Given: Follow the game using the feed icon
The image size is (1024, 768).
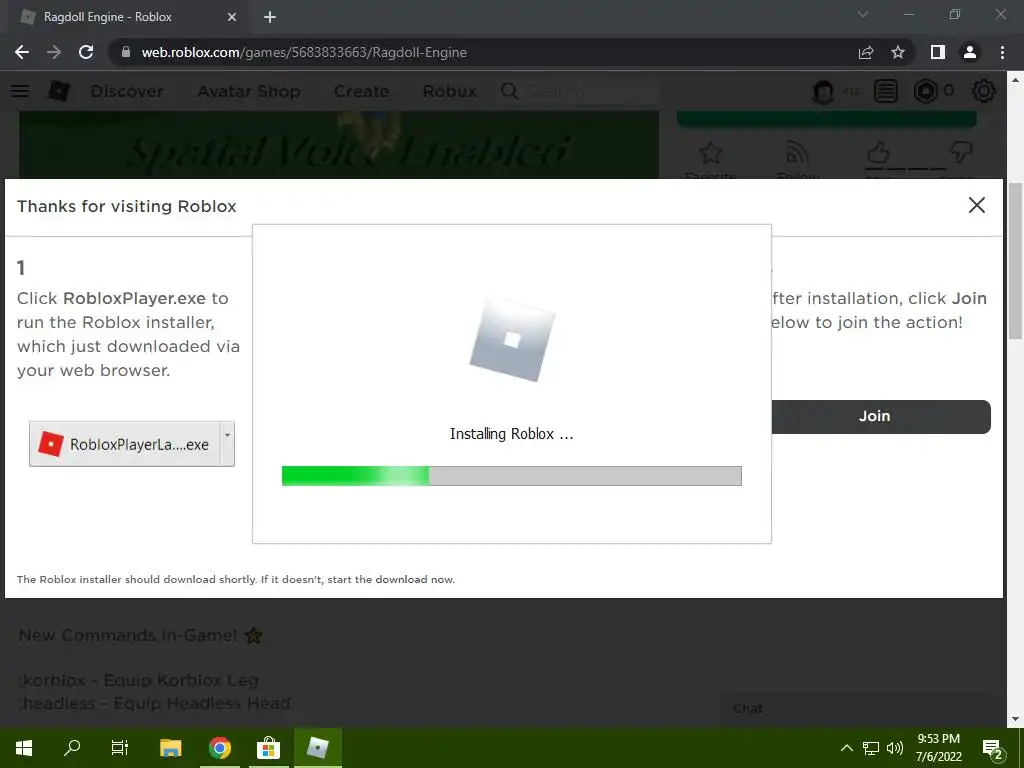Looking at the screenshot, I should point(797,154).
